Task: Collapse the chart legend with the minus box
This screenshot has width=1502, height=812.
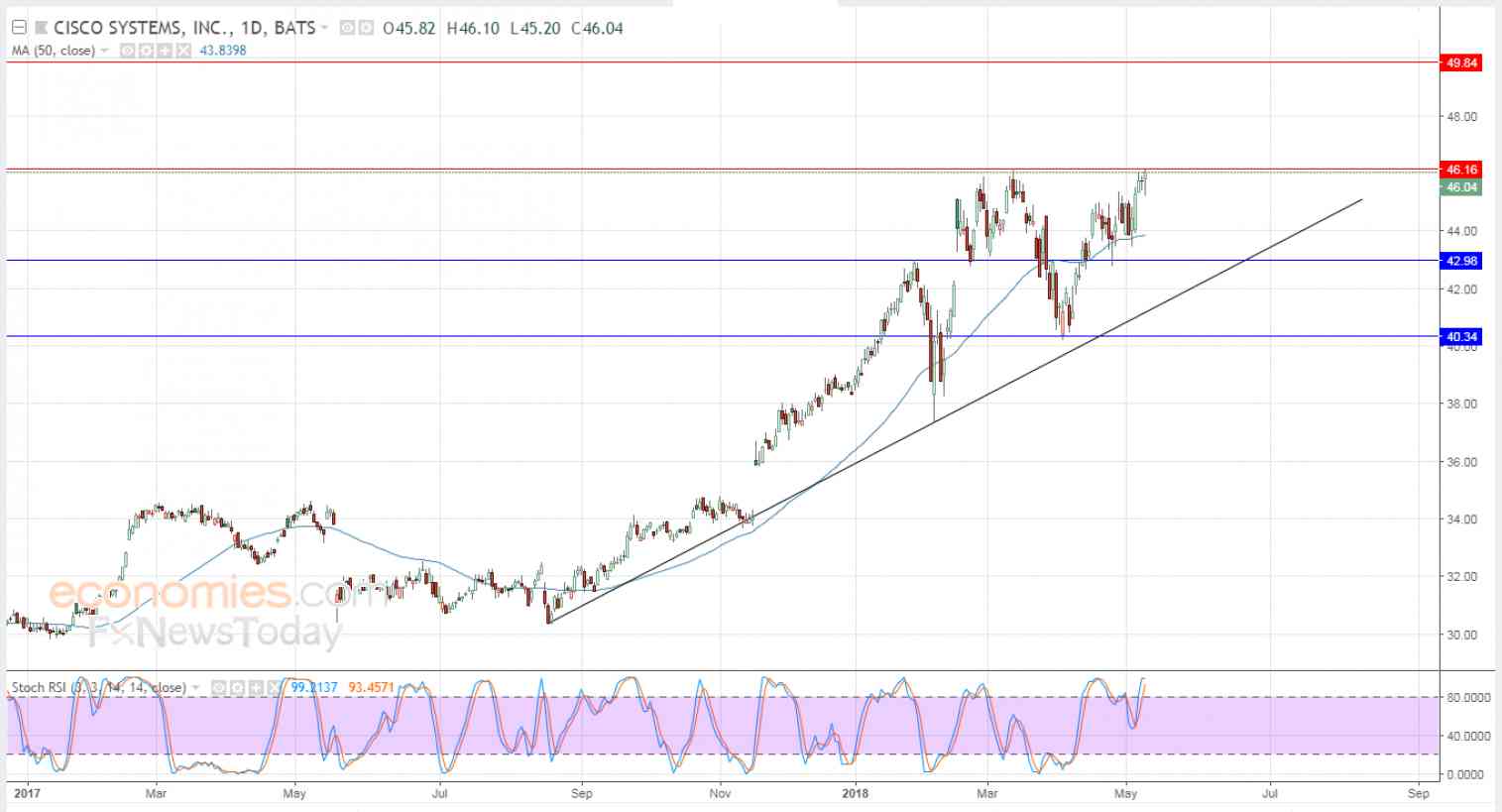Action: coord(18,28)
